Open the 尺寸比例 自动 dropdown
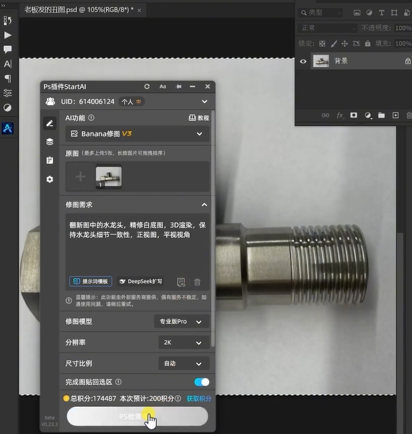 click(184, 363)
